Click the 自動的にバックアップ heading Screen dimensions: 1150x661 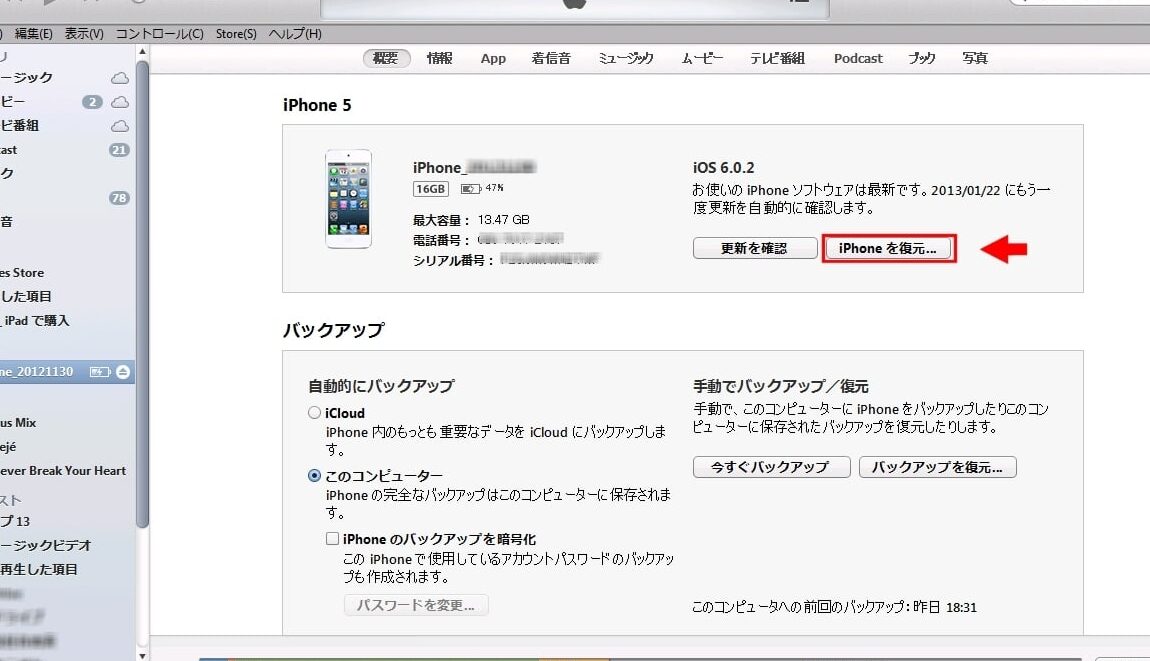(381, 386)
